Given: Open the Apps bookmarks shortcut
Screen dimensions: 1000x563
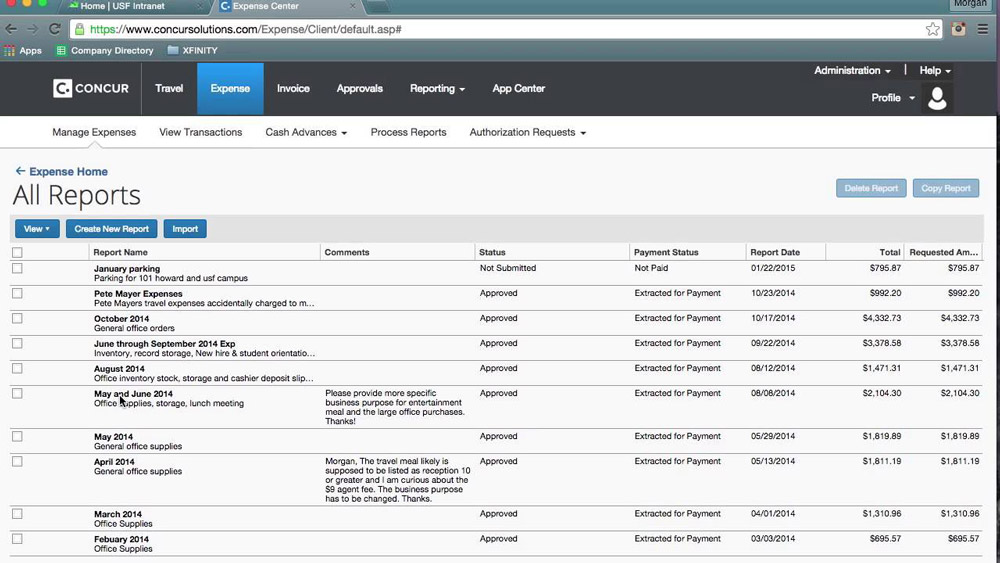Looking at the screenshot, I should tap(23, 50).
